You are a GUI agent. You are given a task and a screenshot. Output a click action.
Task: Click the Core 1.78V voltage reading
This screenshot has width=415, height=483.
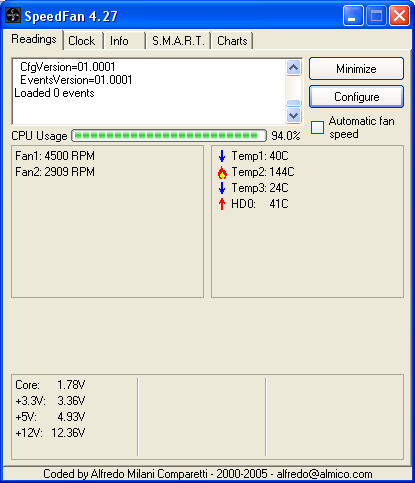click(50, 385)
